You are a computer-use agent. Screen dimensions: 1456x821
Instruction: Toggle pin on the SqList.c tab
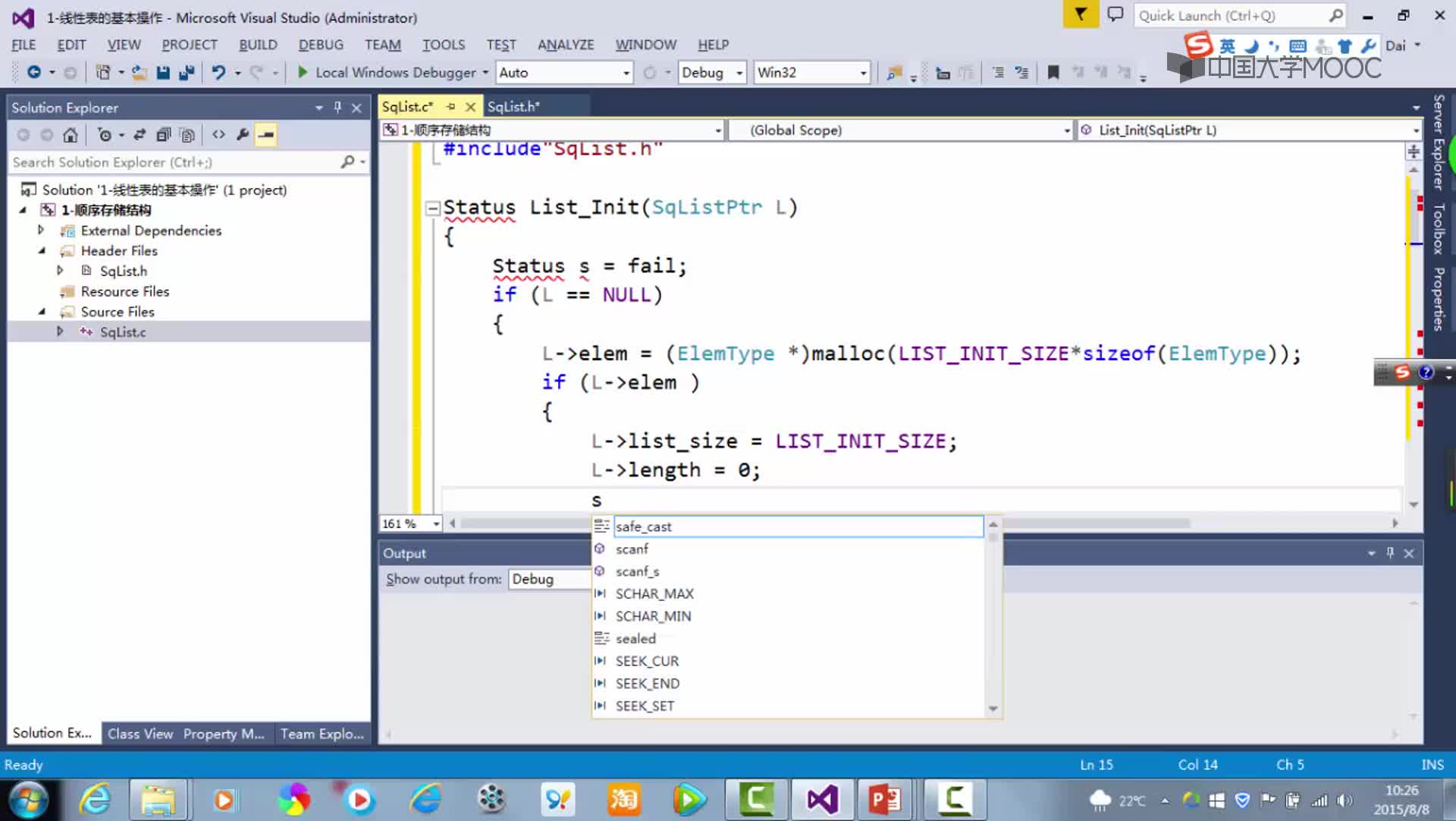(x=450, y=107)
